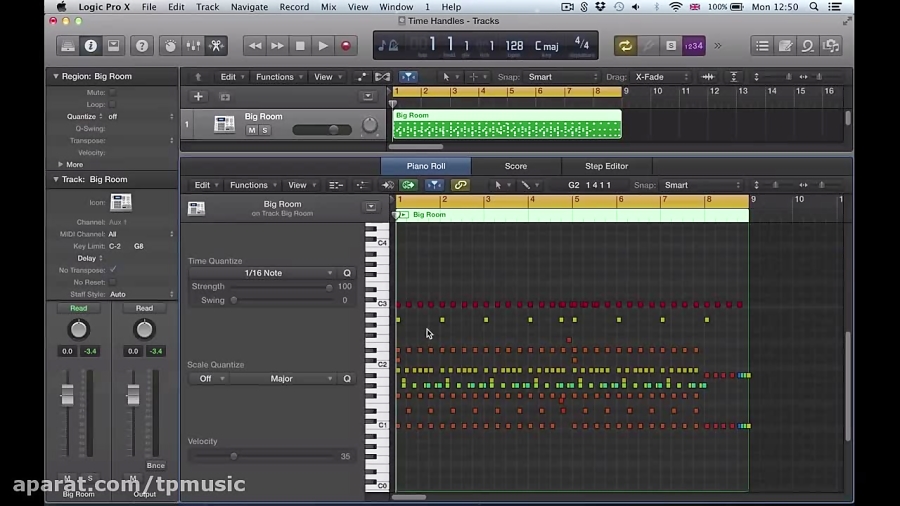
Task: Open the Editors scissors button
Action: 216,46
